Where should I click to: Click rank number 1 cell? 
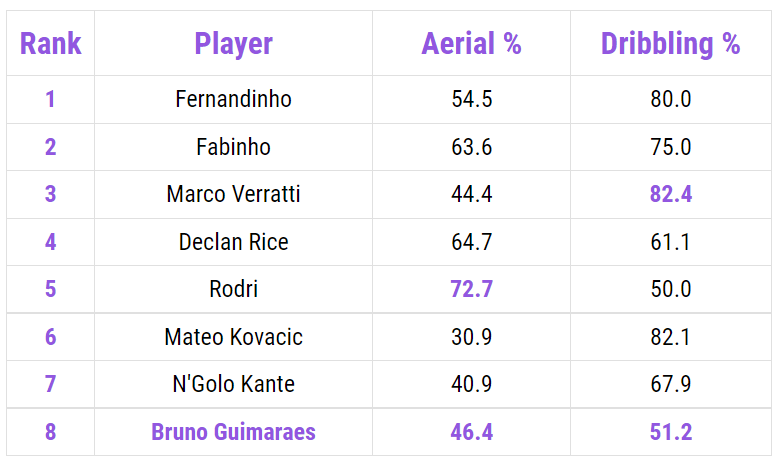(x=50, y=100)
